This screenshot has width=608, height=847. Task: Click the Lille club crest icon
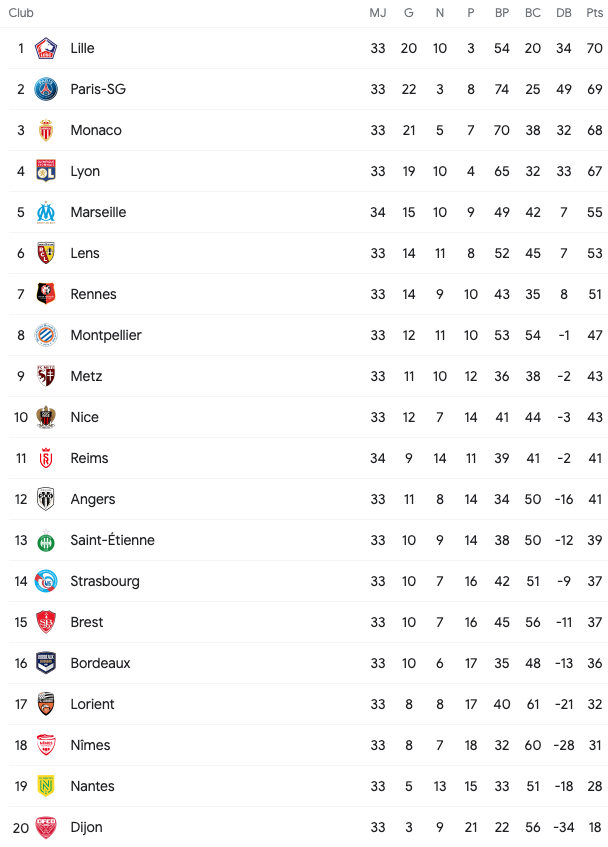point(46,48)
